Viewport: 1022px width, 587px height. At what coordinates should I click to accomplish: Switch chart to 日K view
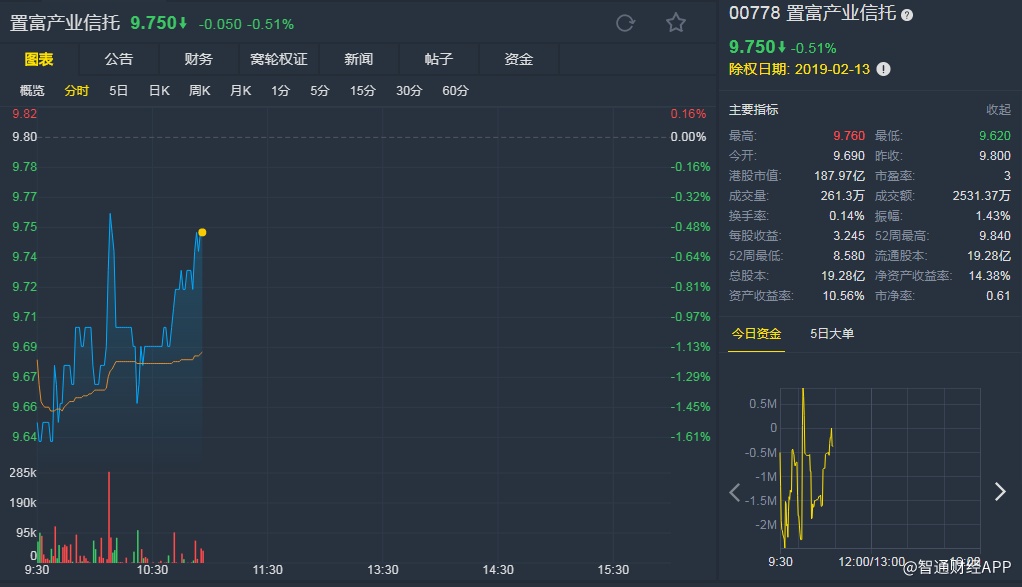coord(159,91)
